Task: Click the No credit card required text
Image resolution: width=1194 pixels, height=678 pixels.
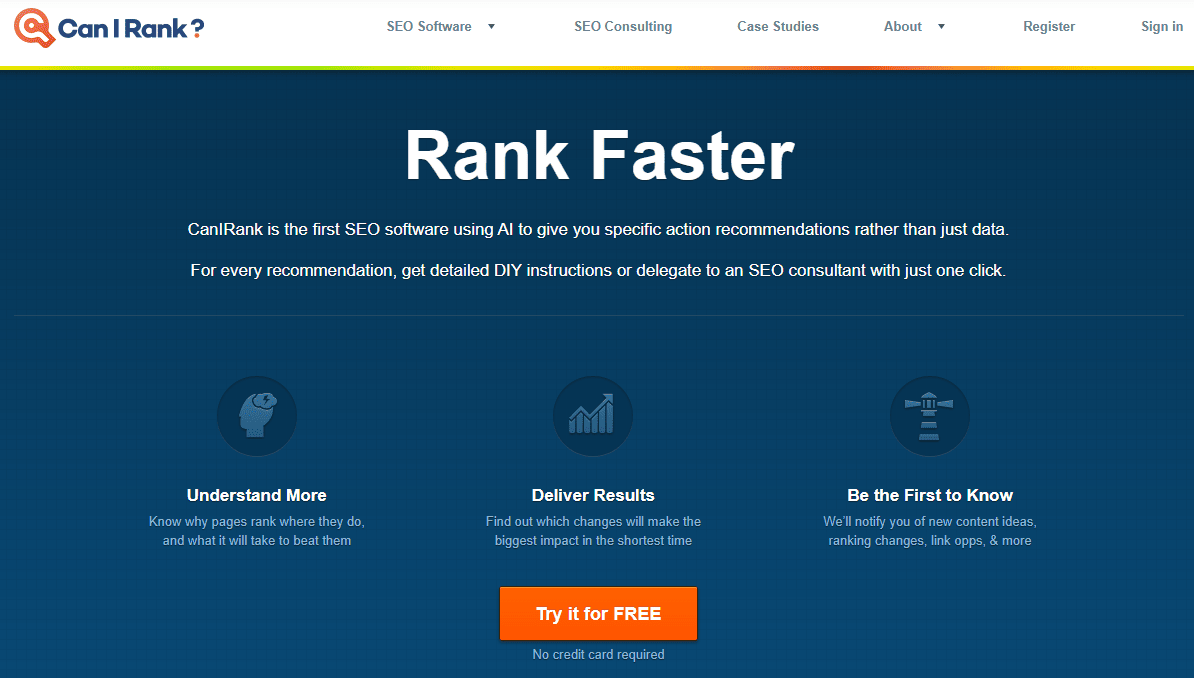Action: 599,654
